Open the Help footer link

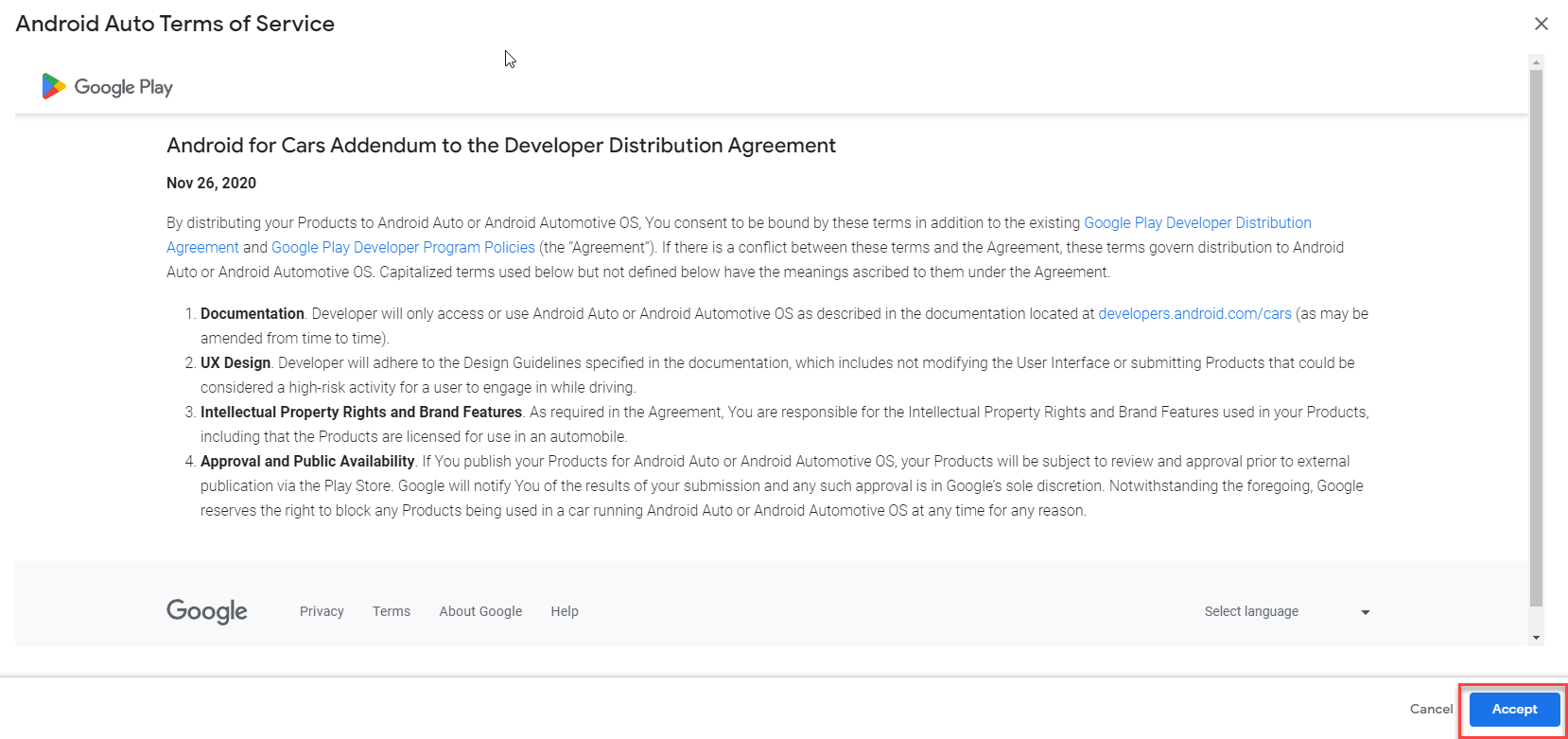click(x=565, y=611)
